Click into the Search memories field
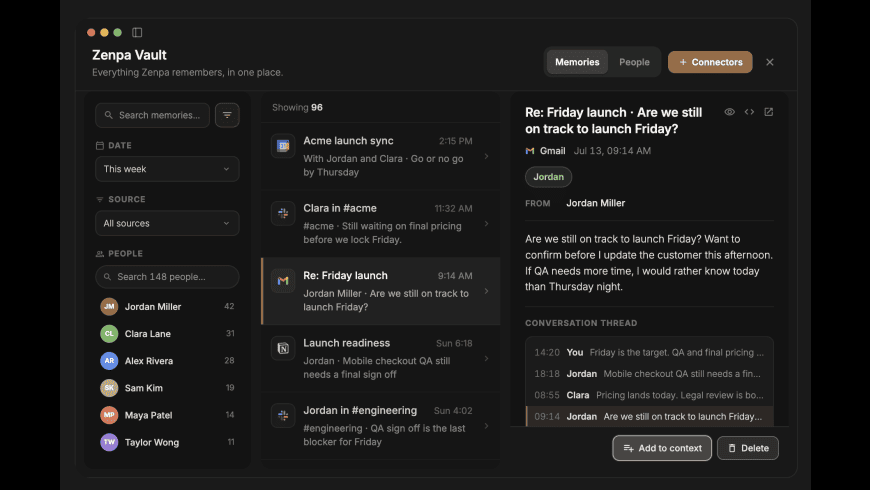The image size is (870, 490). 153,115
